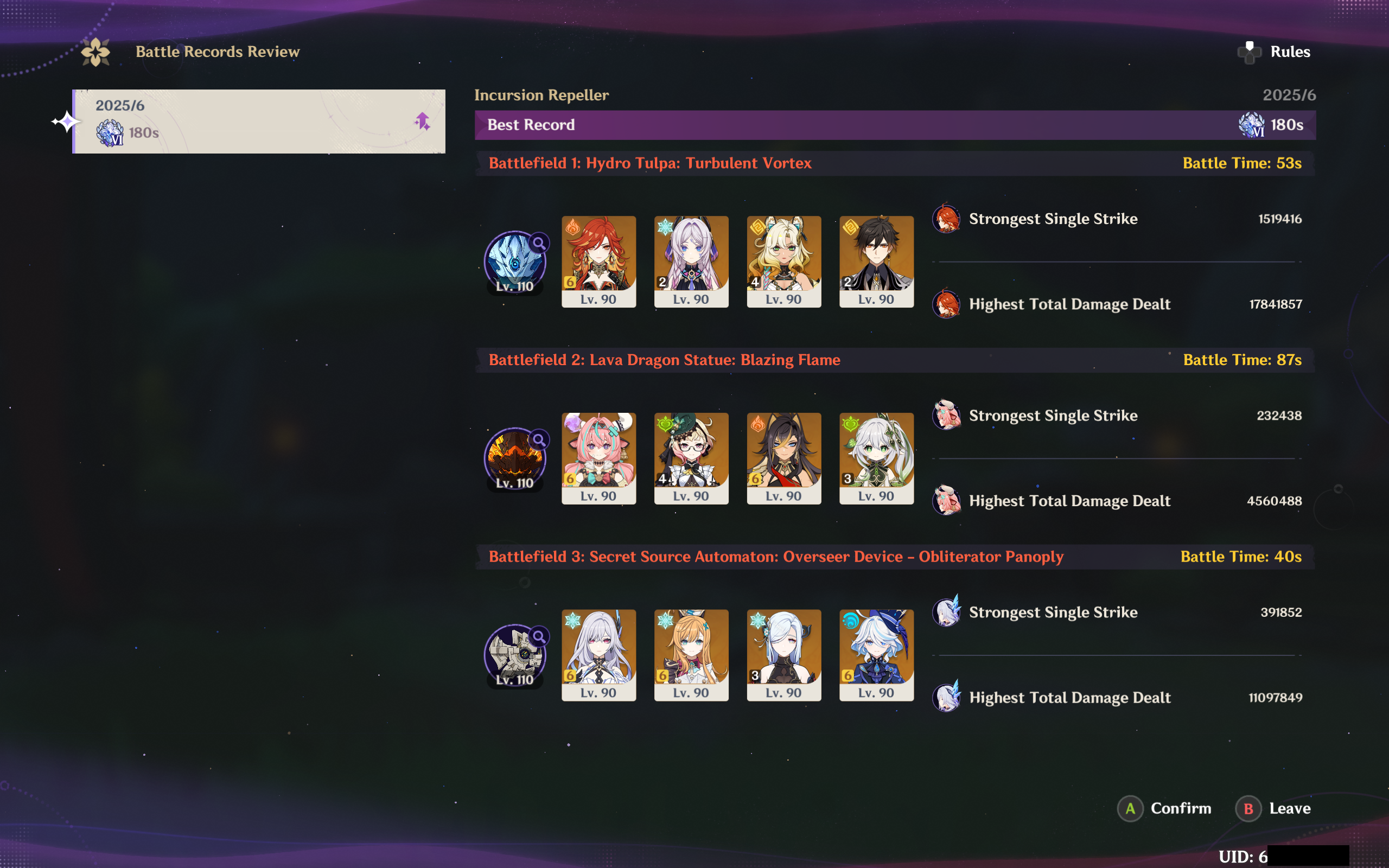The image size is (1389, 868).
Task: Inspect the Lava Dragon Statue boss icon
Action: (x=515, y=459)
